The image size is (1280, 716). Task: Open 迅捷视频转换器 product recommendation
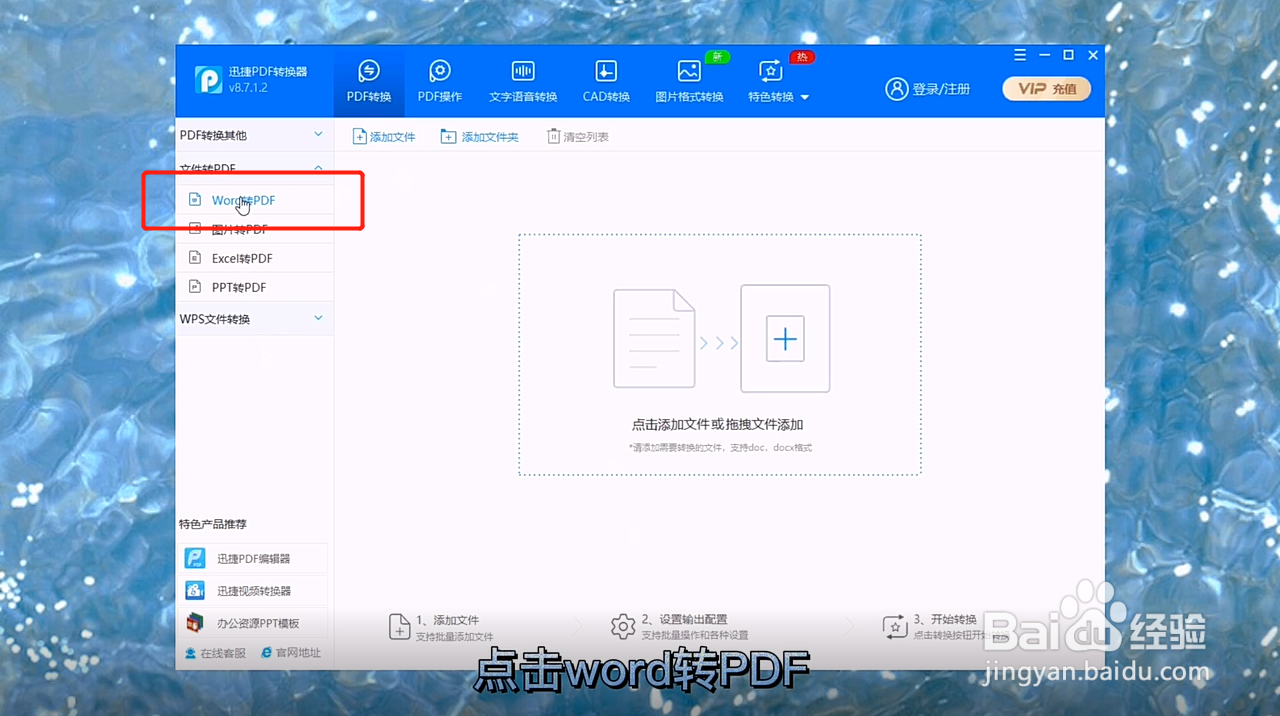pyautogui.click(x=254, y=591)
